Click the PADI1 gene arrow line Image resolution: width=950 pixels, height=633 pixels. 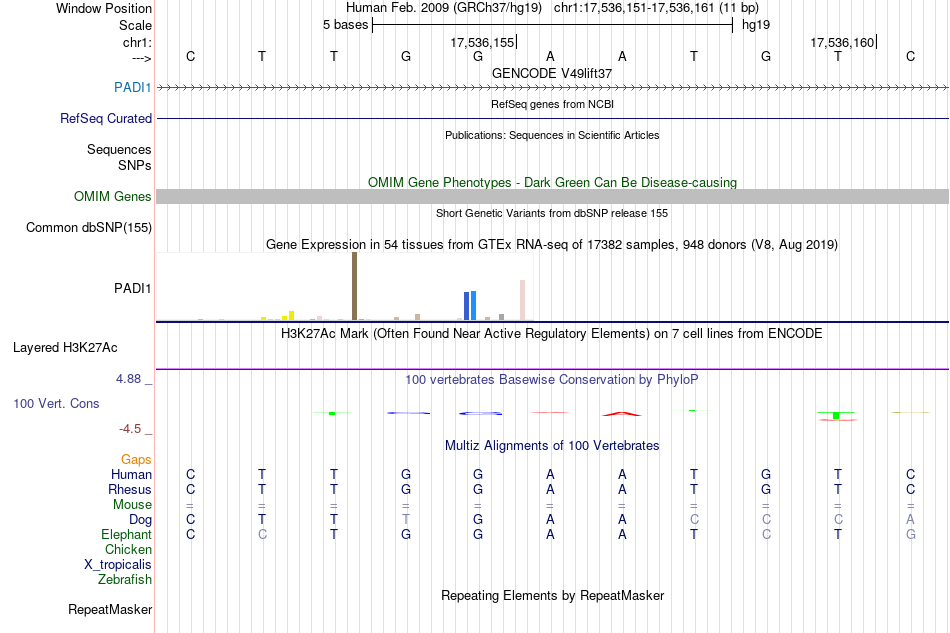pos(552,88)
